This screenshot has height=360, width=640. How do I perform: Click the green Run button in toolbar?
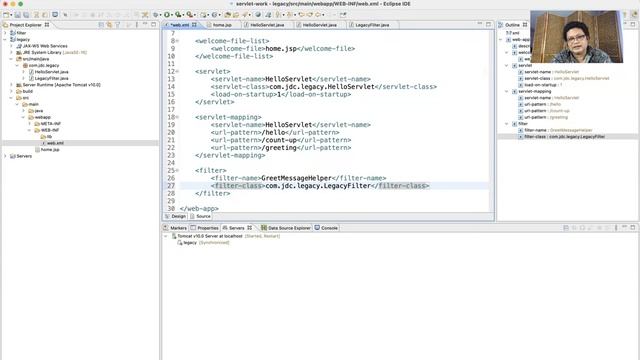167,15
